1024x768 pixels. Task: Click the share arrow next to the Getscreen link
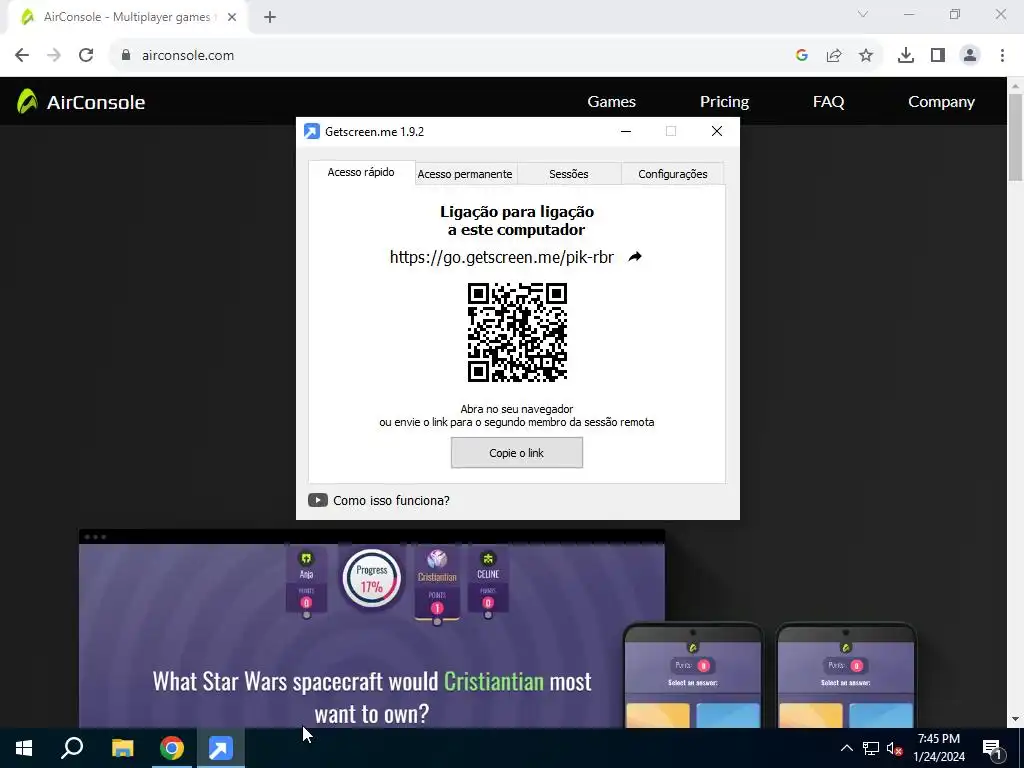(635, 257)
